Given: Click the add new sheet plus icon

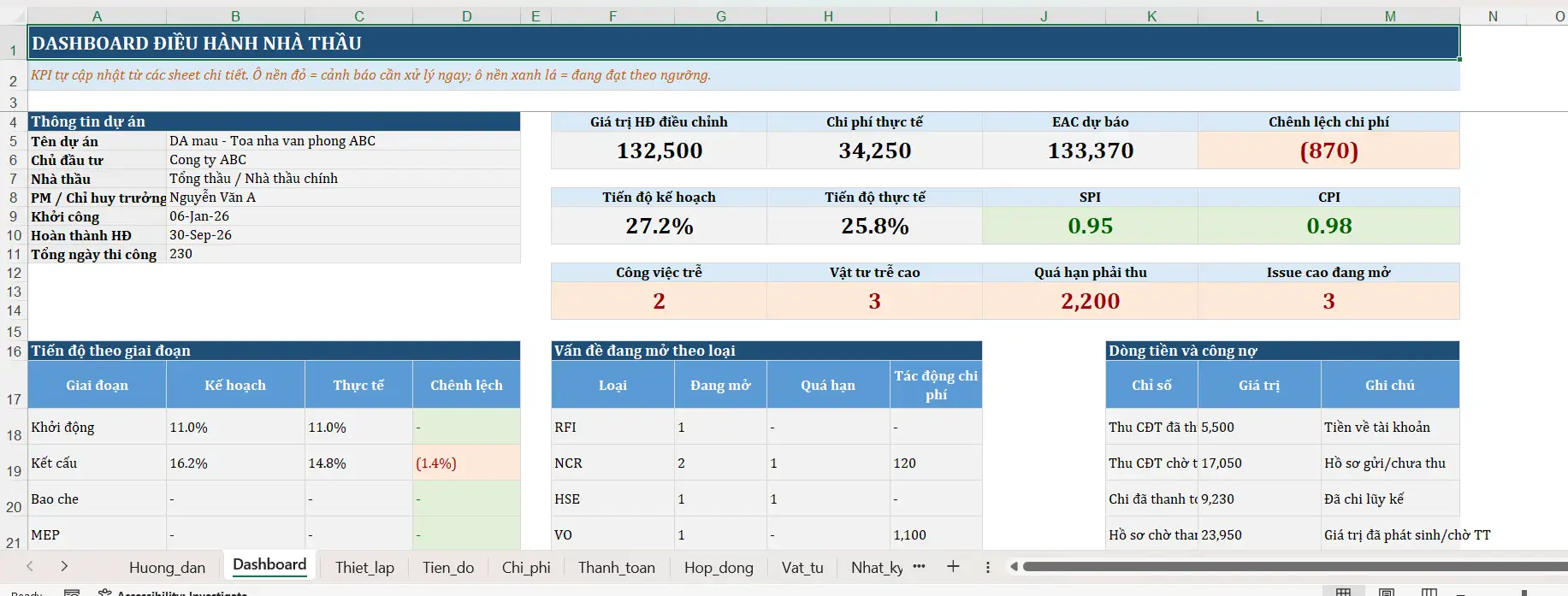Looking at the screenshot, I should (953, 567).
